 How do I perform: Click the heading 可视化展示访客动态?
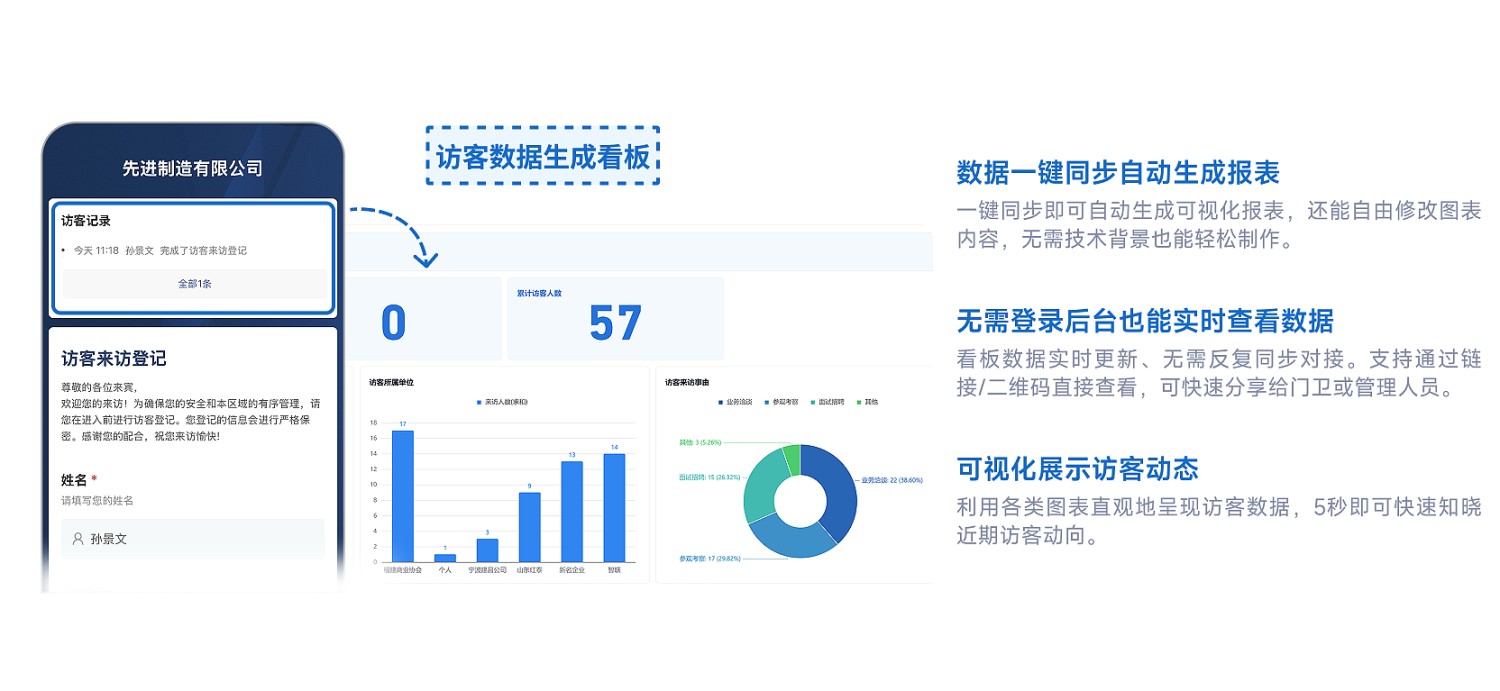1077,469
